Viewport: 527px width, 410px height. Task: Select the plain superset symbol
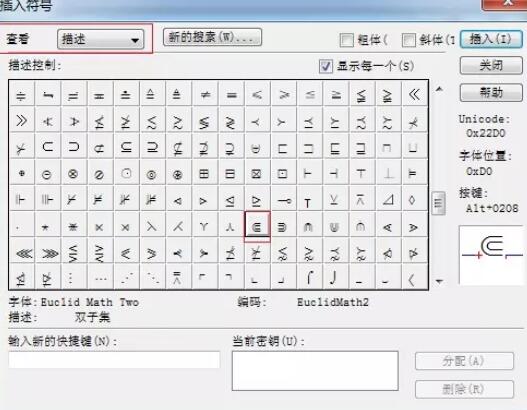point(74,147)
